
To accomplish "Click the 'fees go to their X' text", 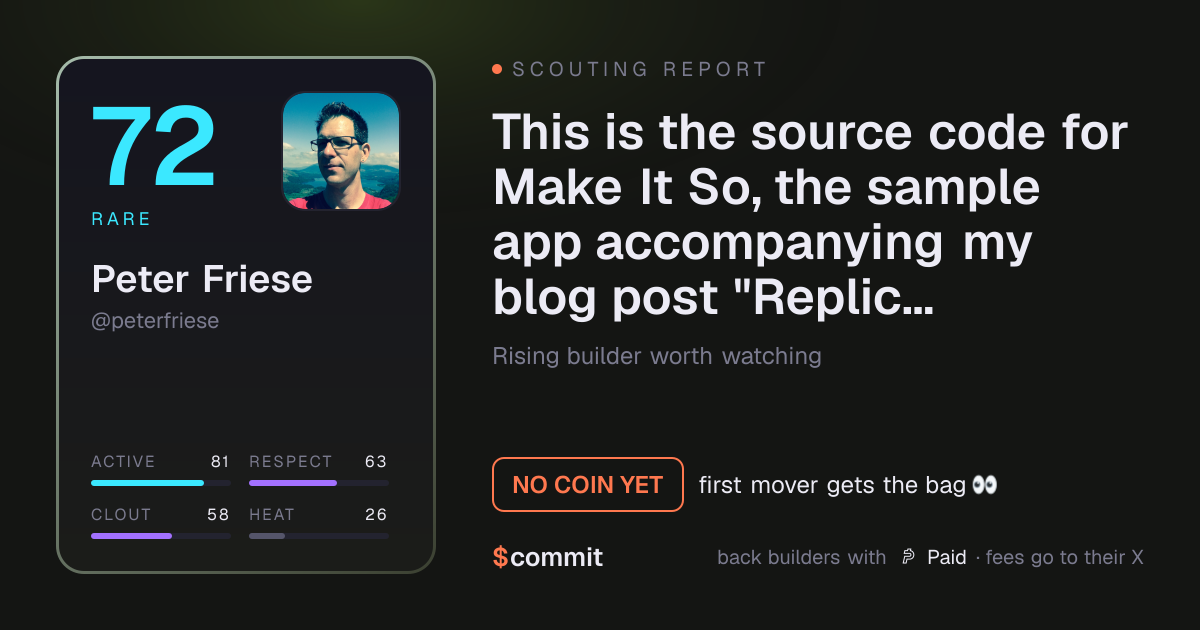I will pos(1064,557).
